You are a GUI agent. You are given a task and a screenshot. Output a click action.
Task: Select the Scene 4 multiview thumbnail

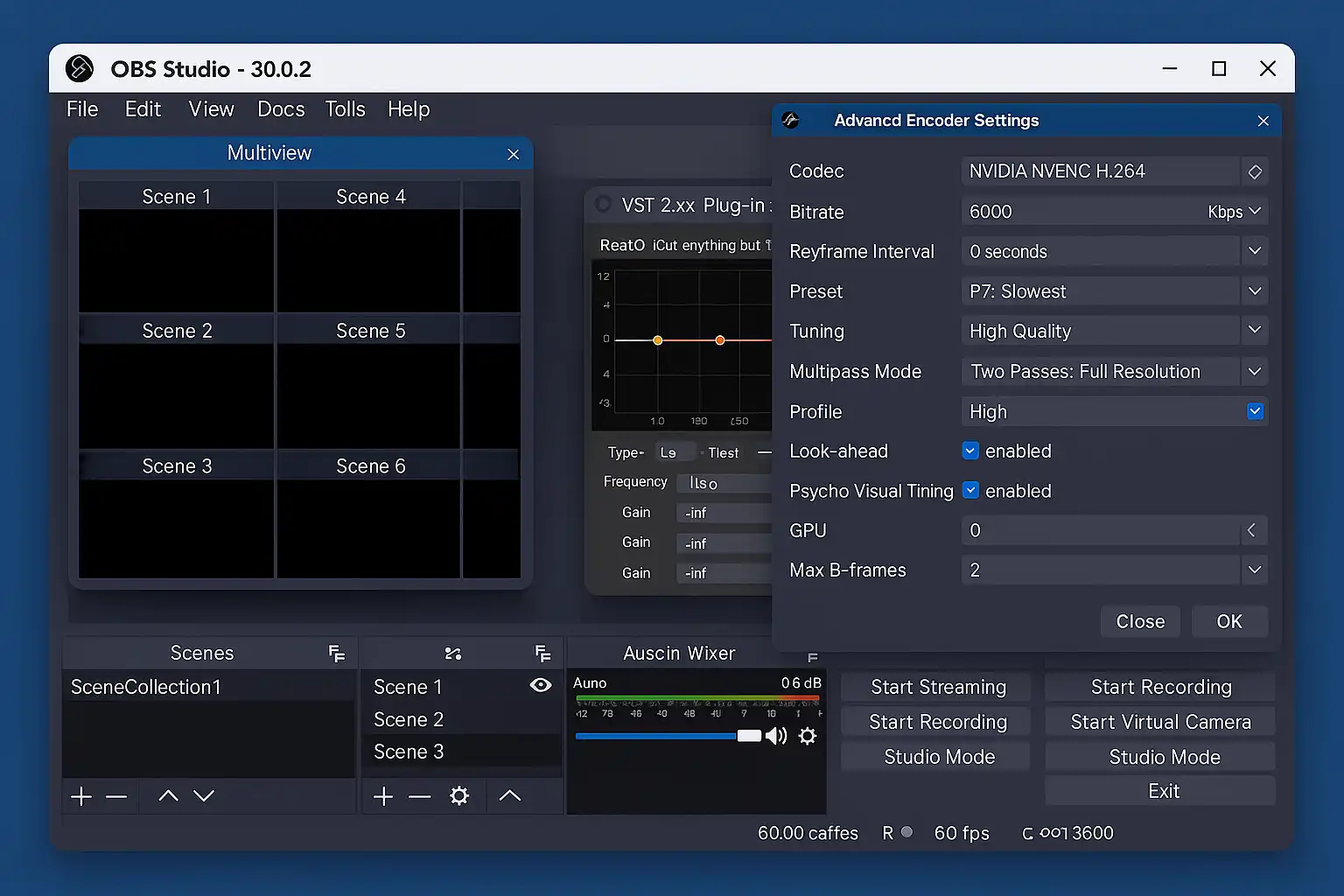[369, 247]
